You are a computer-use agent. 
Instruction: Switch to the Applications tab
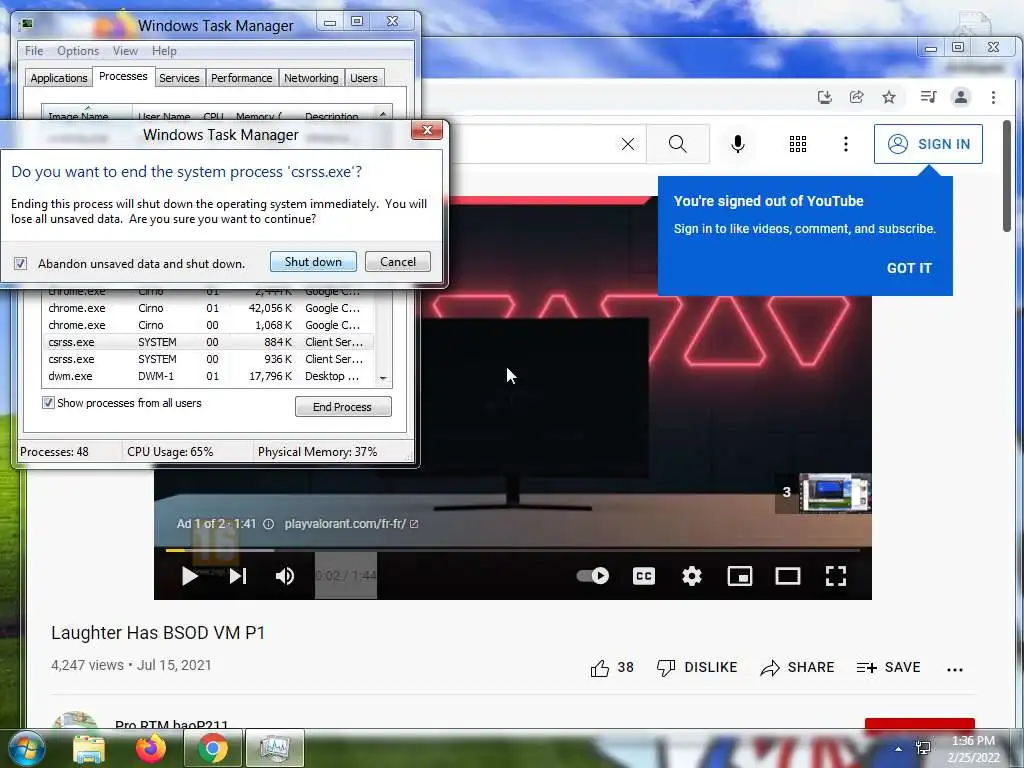point(59,78)
